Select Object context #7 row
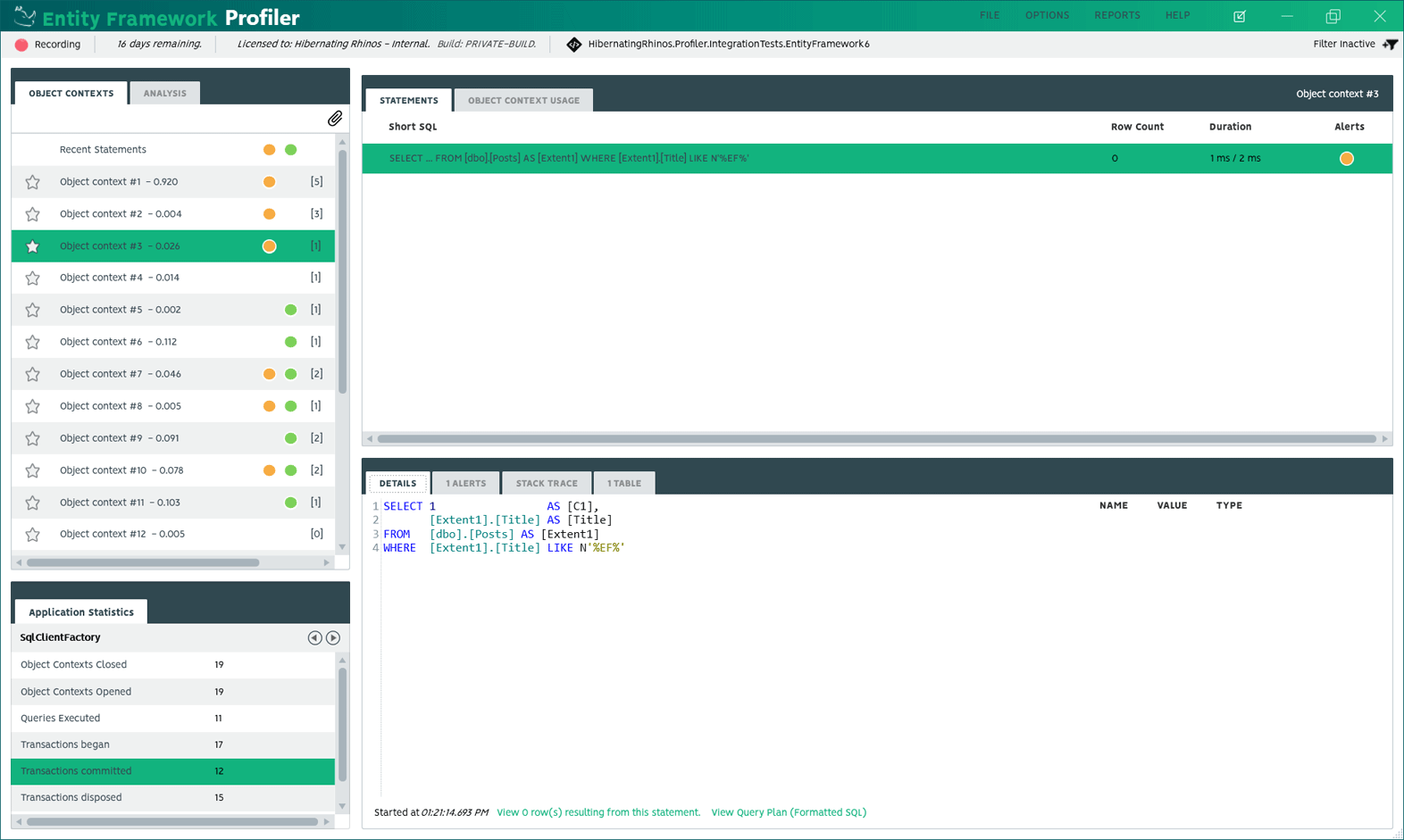The width and height of the screenshot is (1404, 840). tap(173, 374)
